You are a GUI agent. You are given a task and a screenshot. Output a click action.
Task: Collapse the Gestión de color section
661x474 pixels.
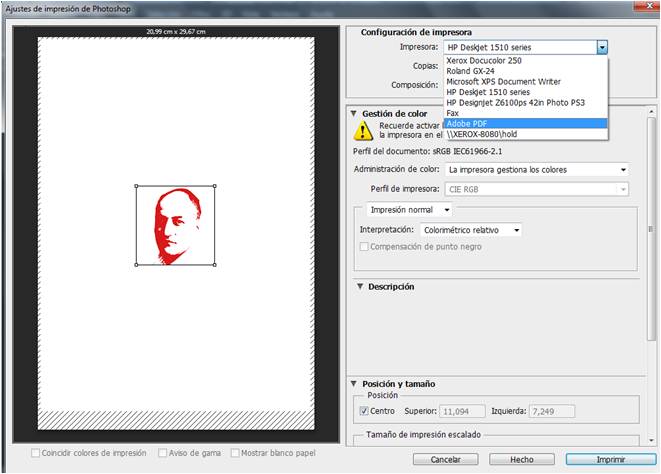click(354, 113)
